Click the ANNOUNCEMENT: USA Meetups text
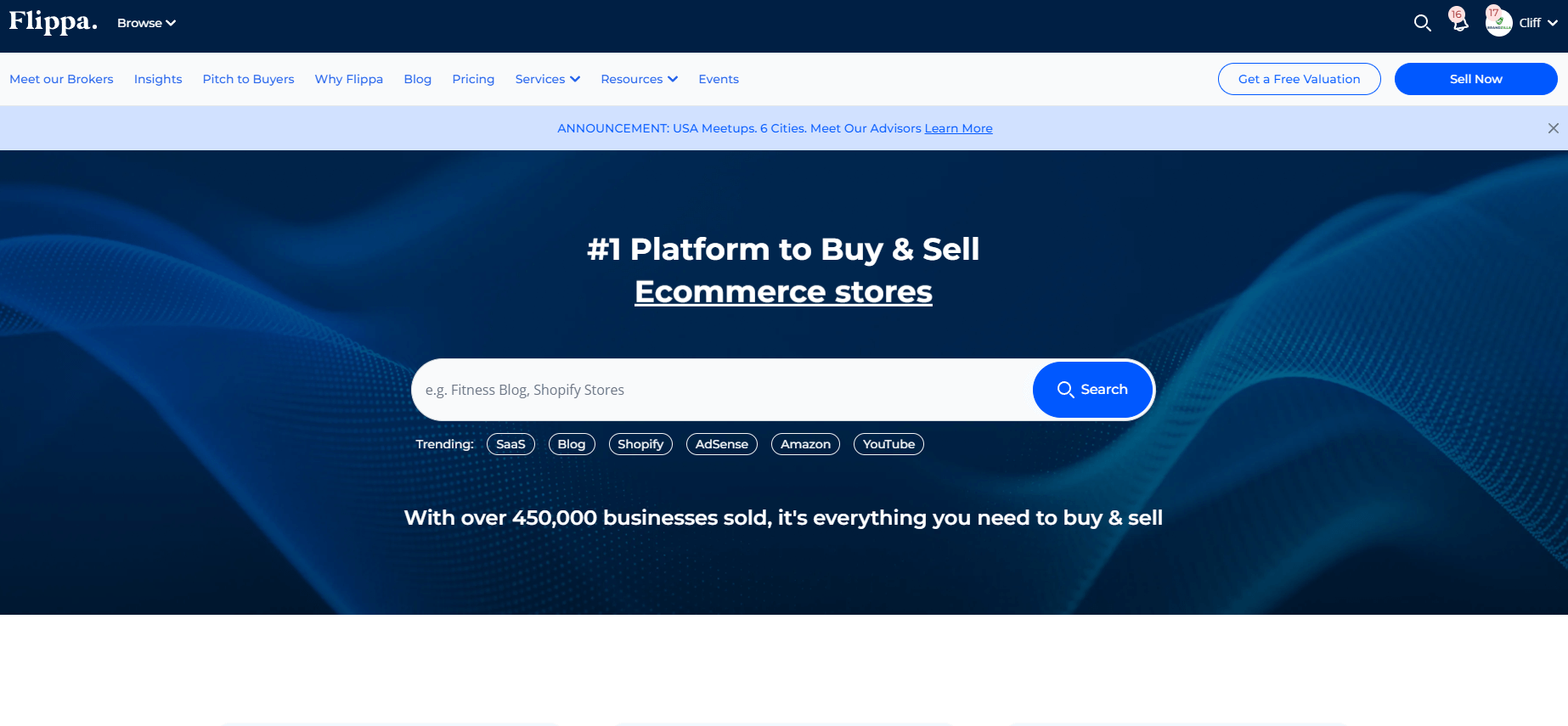This screenshot has height=726, width=1568. click(x=739, y=128)
